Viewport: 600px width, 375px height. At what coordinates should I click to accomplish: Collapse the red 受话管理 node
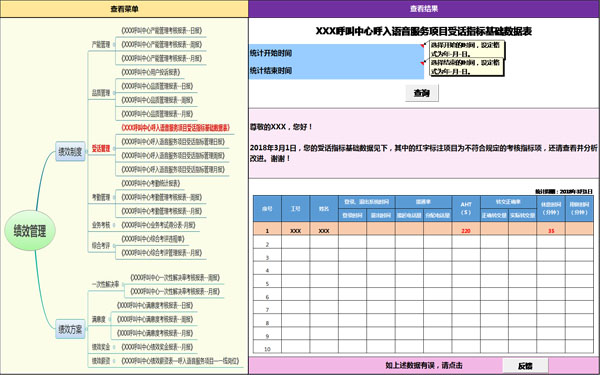pyautogui.click(x=101, y=148)
